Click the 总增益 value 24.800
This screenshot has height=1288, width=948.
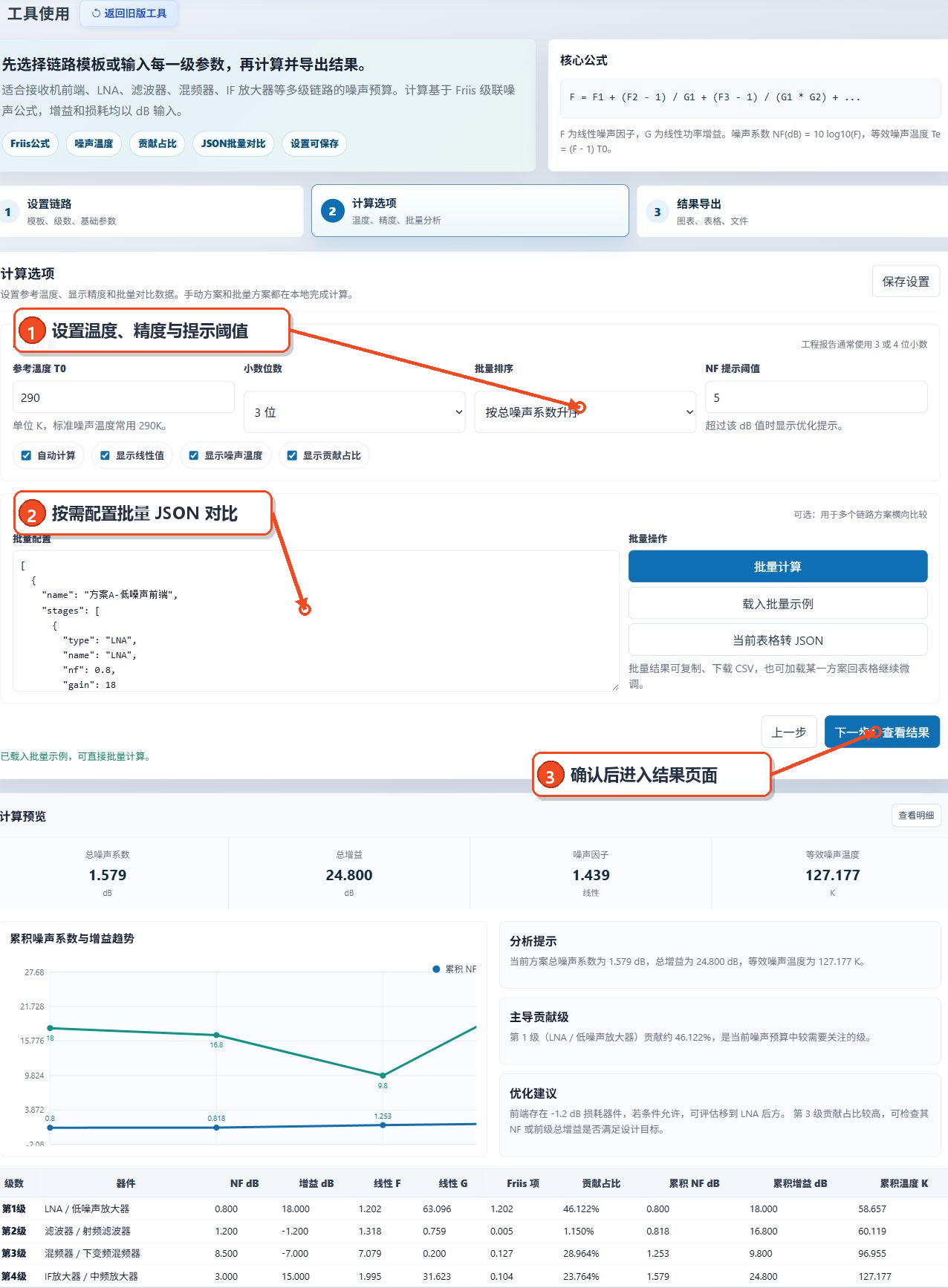click(x=349, y=875)
